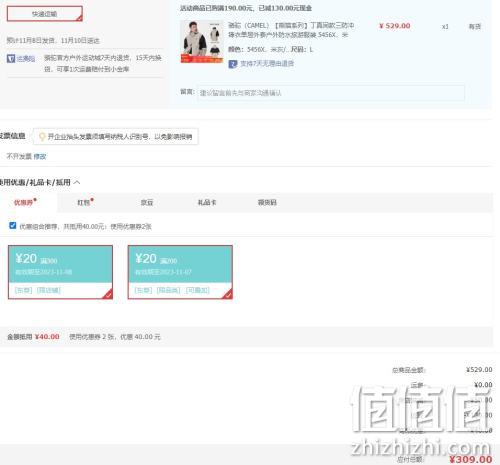The image size is (500, 465).
Task: Click the 7-day no-reason return icon
Action: [233, 64]
